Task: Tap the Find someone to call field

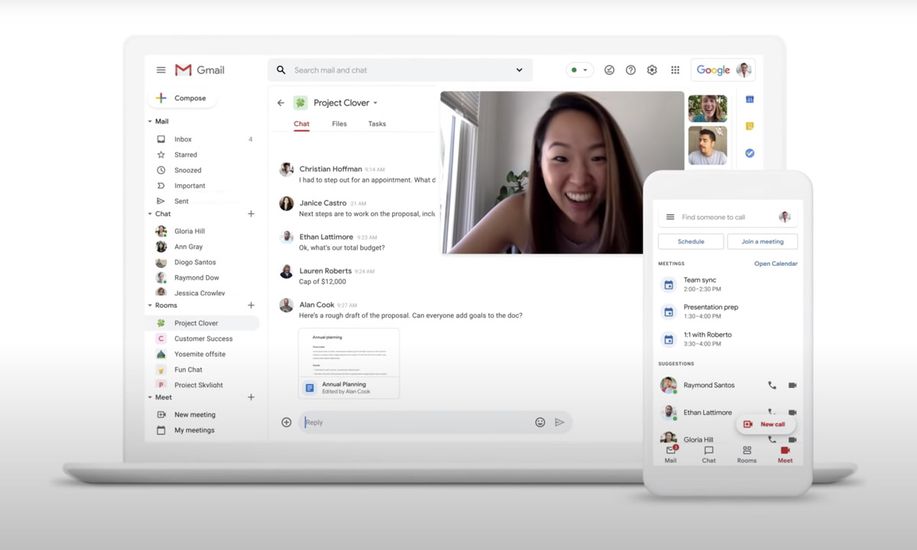Action: tap(728, 217)
